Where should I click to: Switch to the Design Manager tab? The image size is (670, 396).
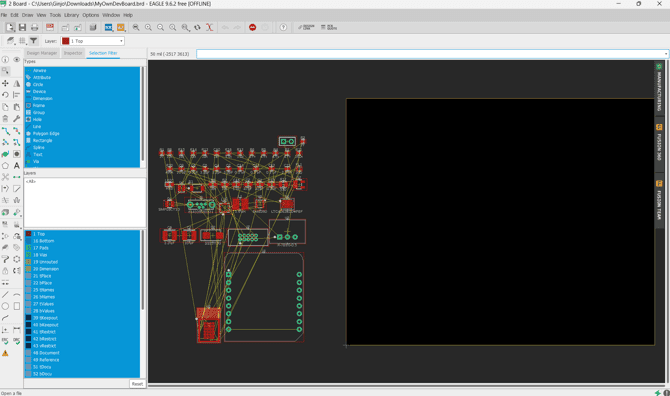(42, 53)
